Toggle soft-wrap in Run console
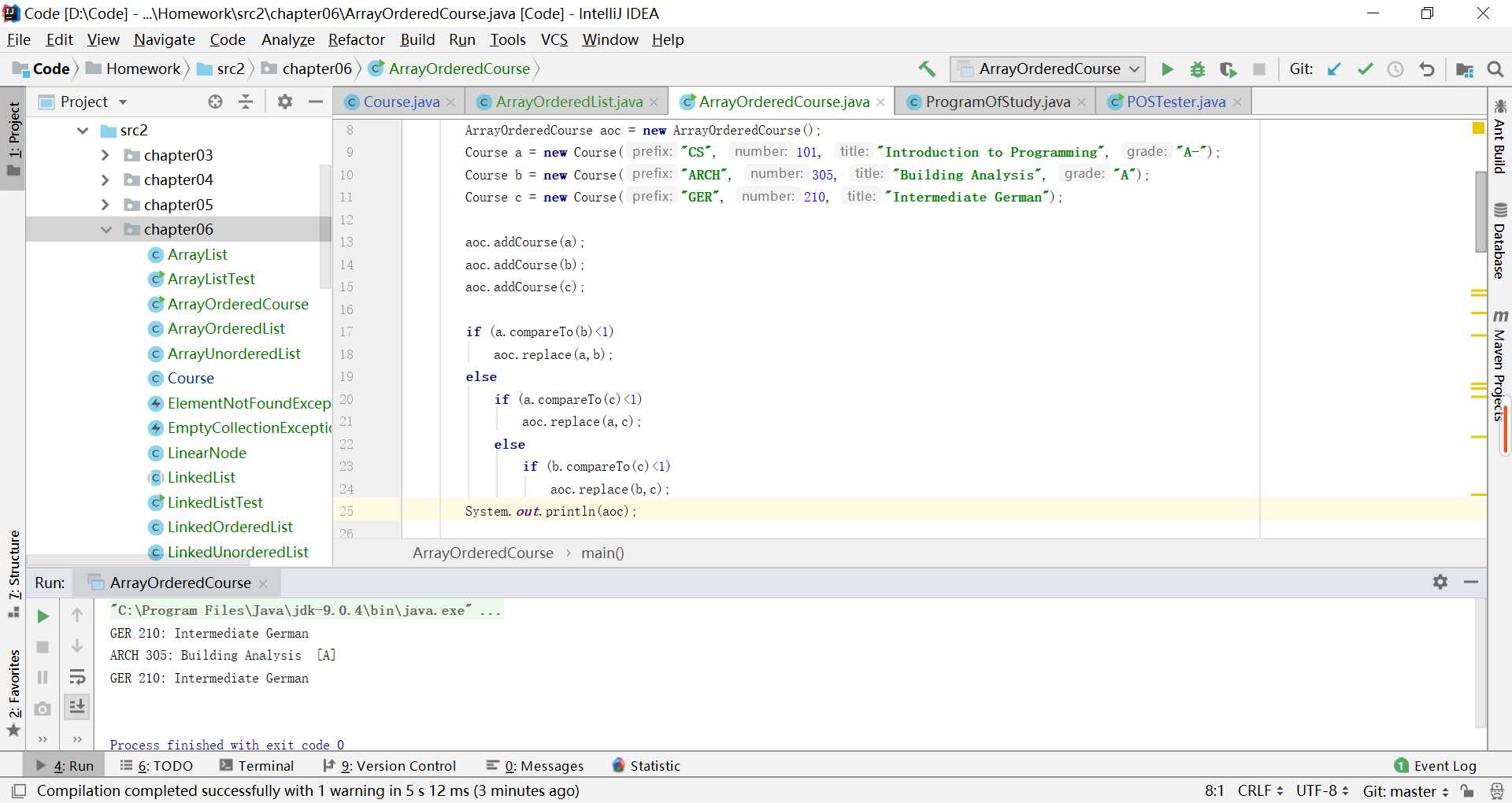The image size is (1512, 803). click(x=77, y=677)
